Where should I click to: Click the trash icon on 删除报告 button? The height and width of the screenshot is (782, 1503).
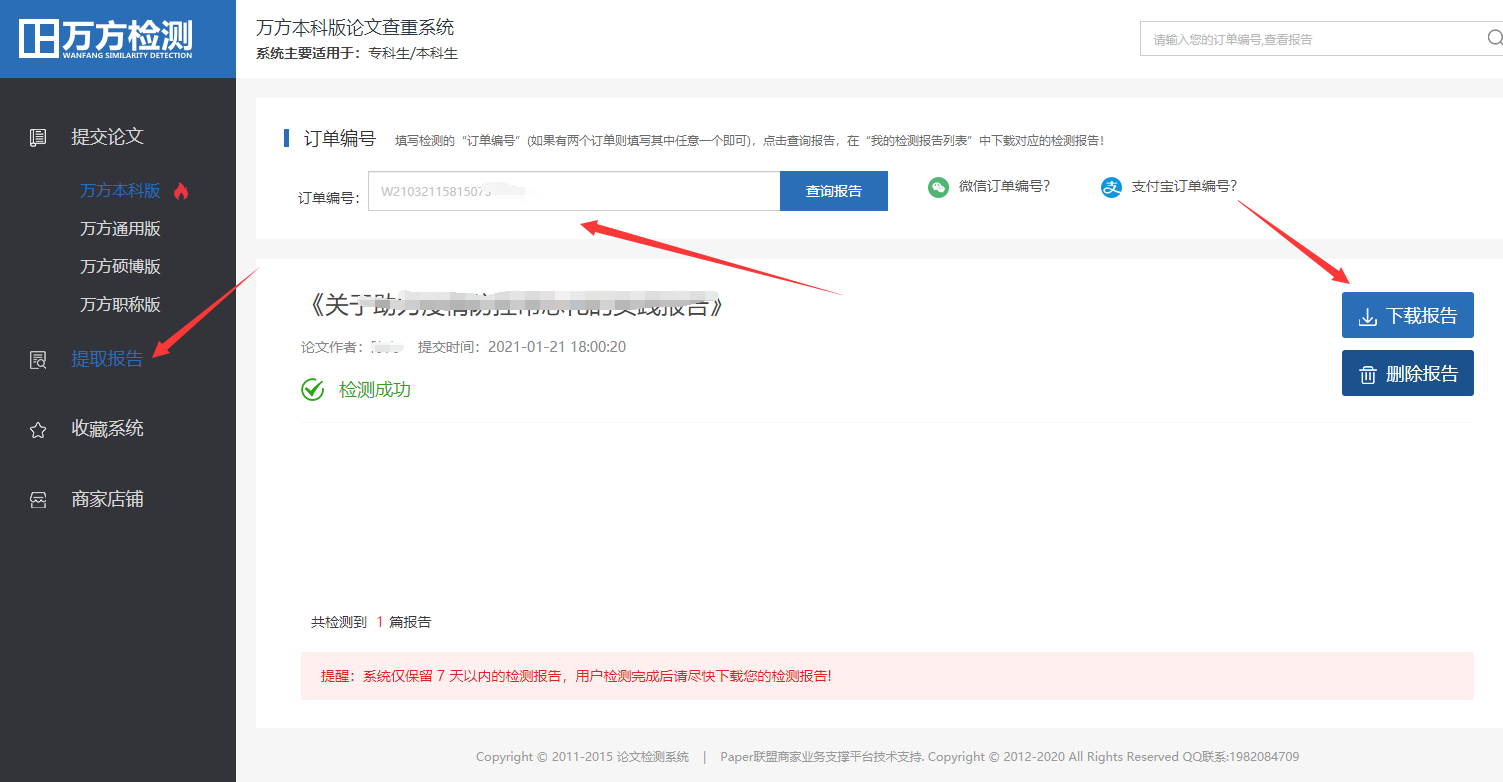pyautogui.click(x=1367, y=375)
